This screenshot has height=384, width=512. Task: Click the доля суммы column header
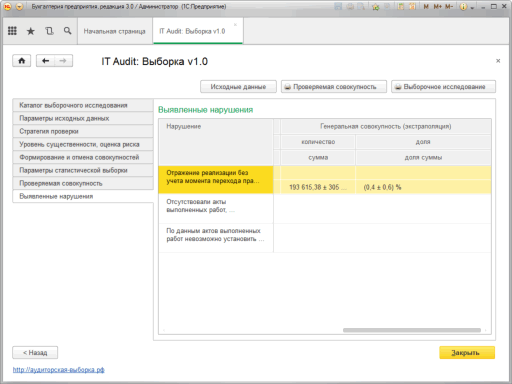423,157
